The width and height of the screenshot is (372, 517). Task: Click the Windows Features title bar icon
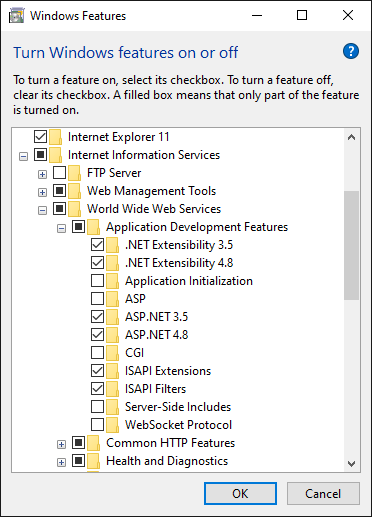(x=16, y=16)
